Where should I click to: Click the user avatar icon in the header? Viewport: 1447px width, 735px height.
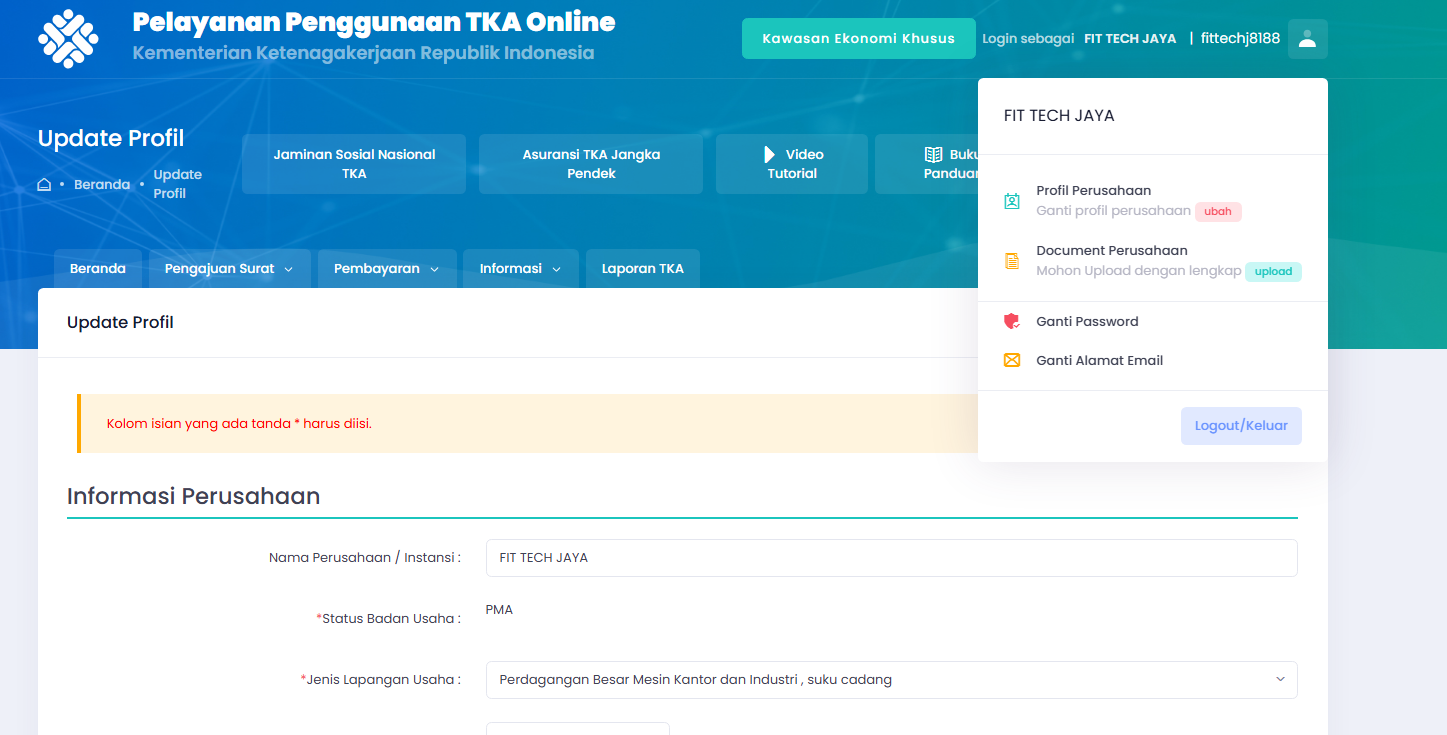click(1307, 39)
